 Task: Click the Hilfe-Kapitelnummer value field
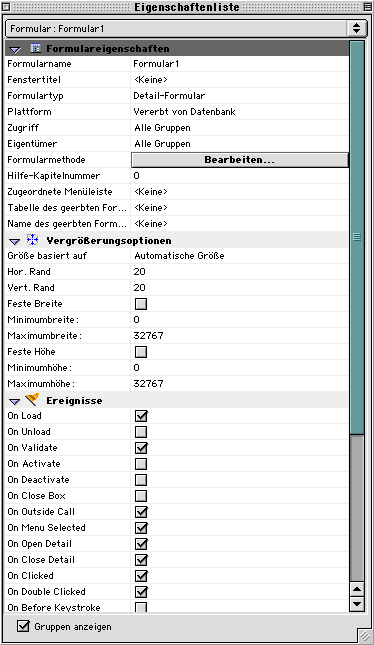(239, 176)
